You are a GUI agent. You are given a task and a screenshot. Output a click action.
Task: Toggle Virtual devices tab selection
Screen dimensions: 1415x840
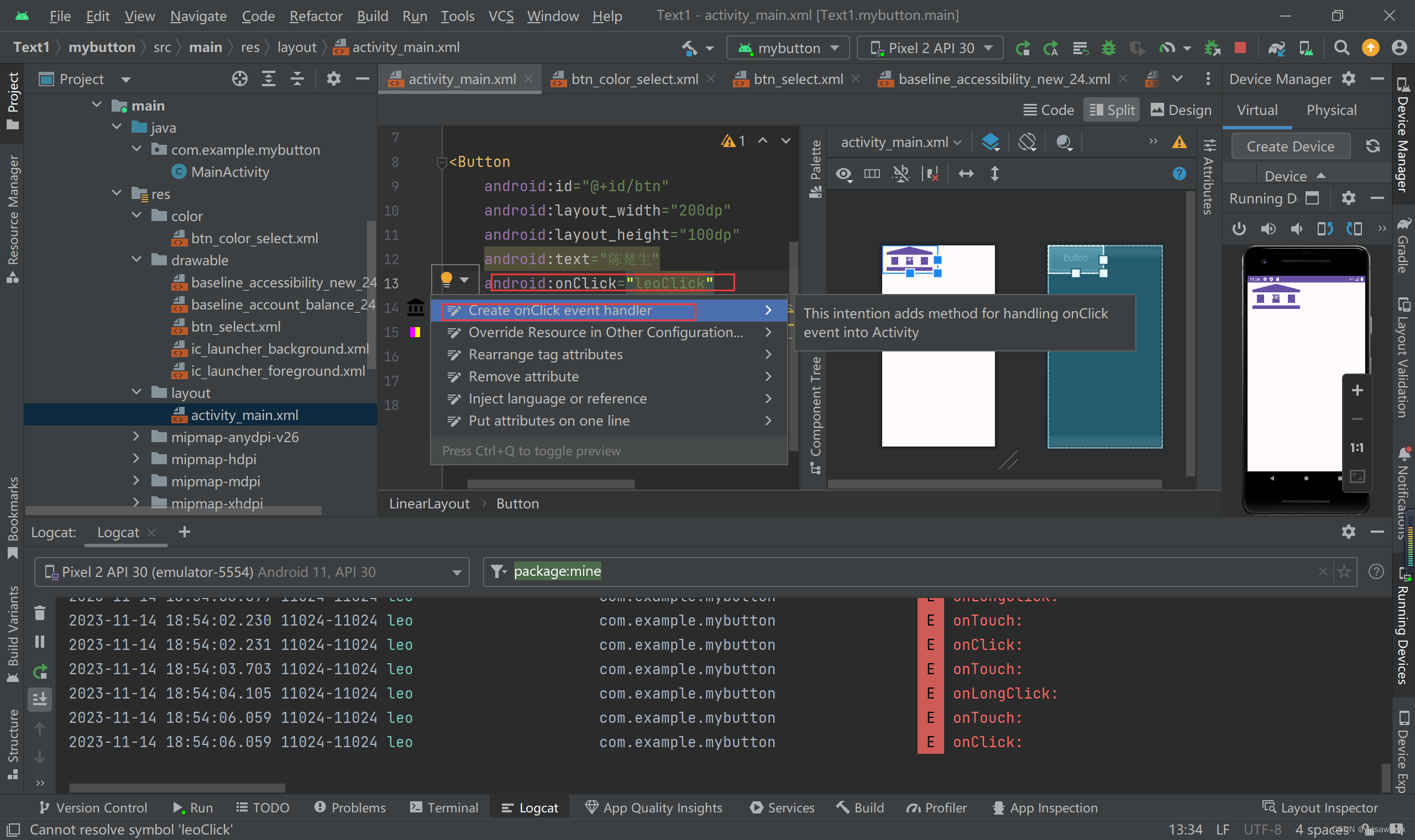pyautogui.click(x=1259, y=110)
